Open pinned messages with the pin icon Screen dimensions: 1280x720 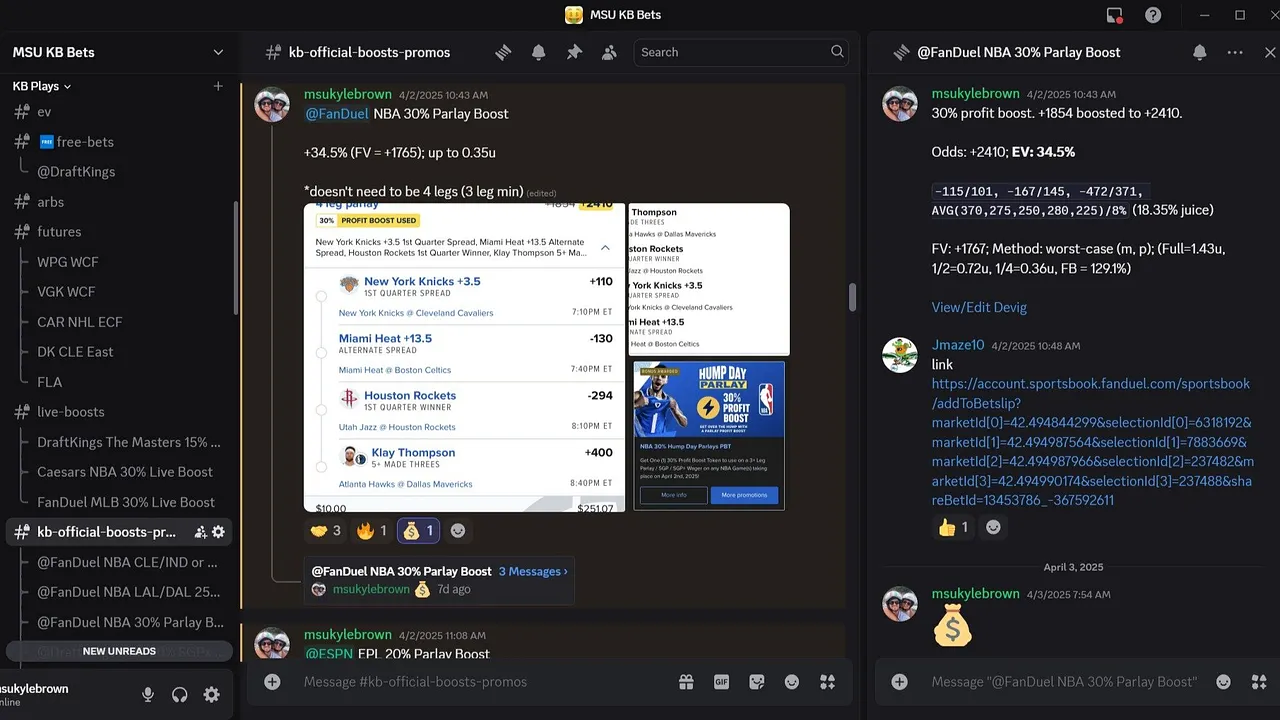click(574, 52)
